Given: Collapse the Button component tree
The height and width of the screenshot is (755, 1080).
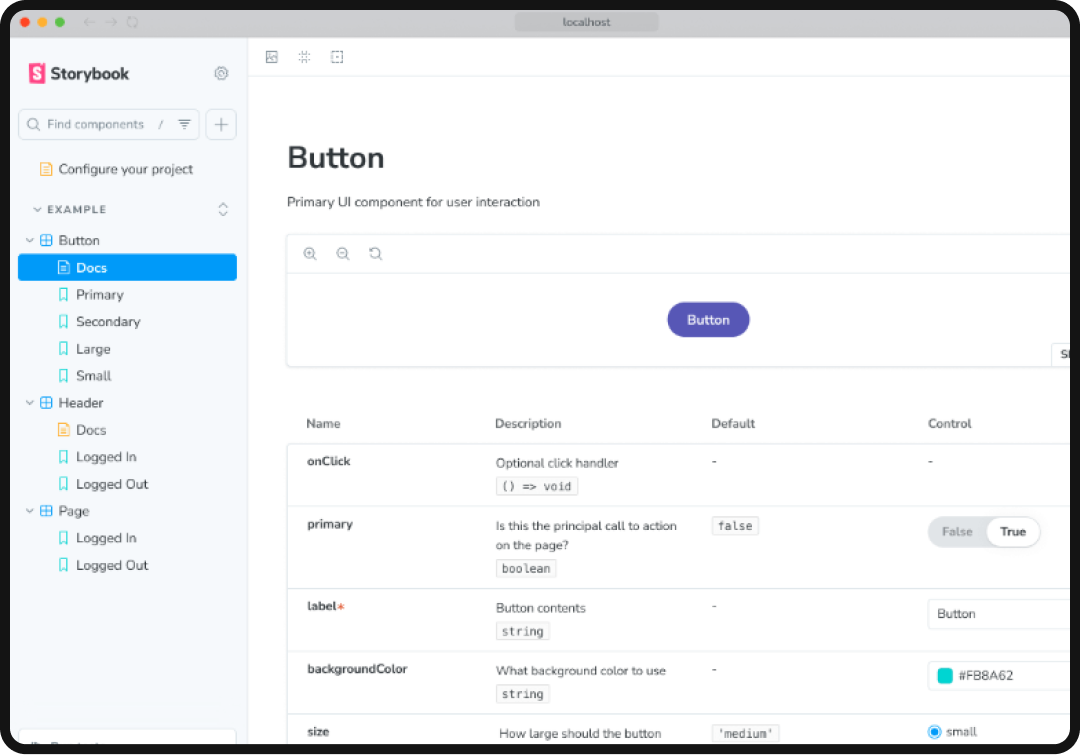Looking at the screenshot, I should [x=29, y=240].
